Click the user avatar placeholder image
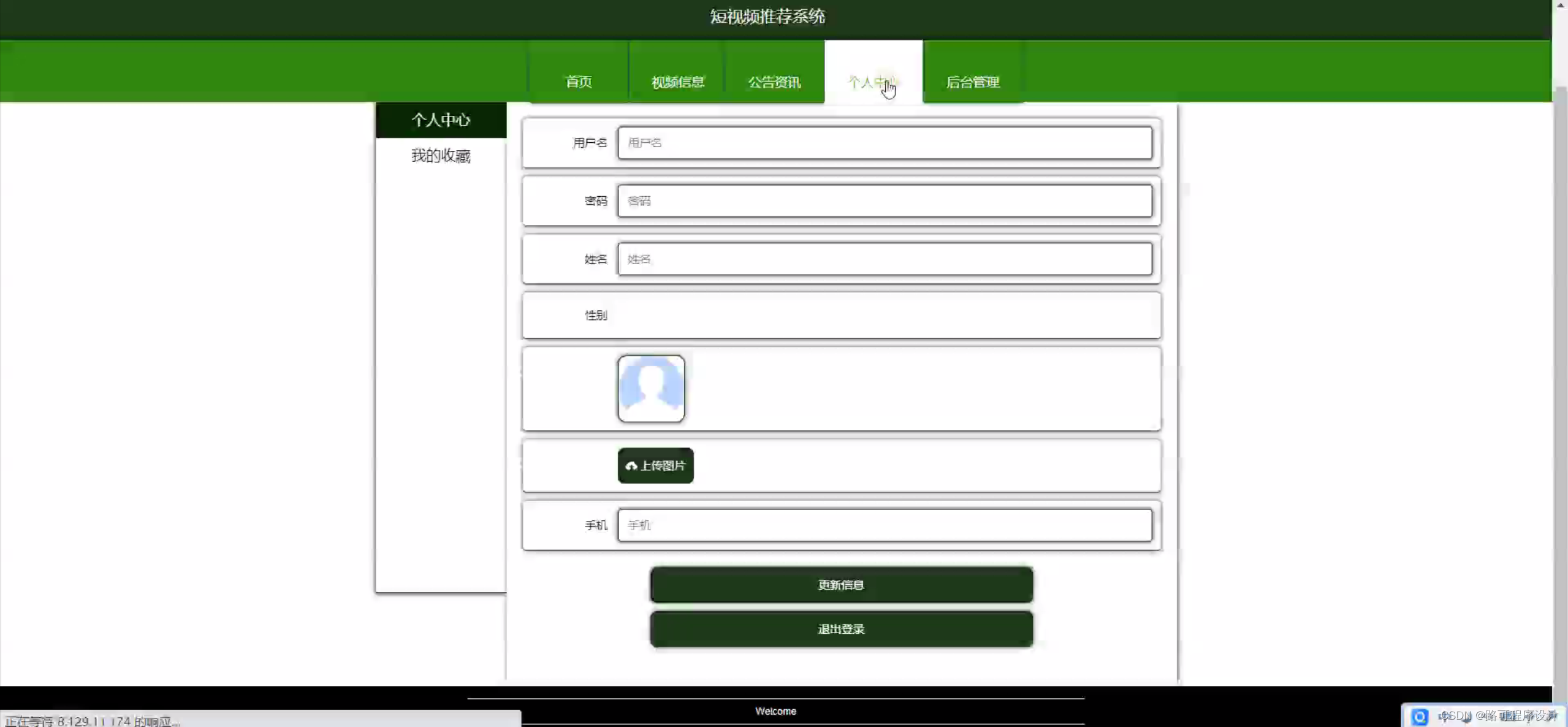 coord(651,389)
